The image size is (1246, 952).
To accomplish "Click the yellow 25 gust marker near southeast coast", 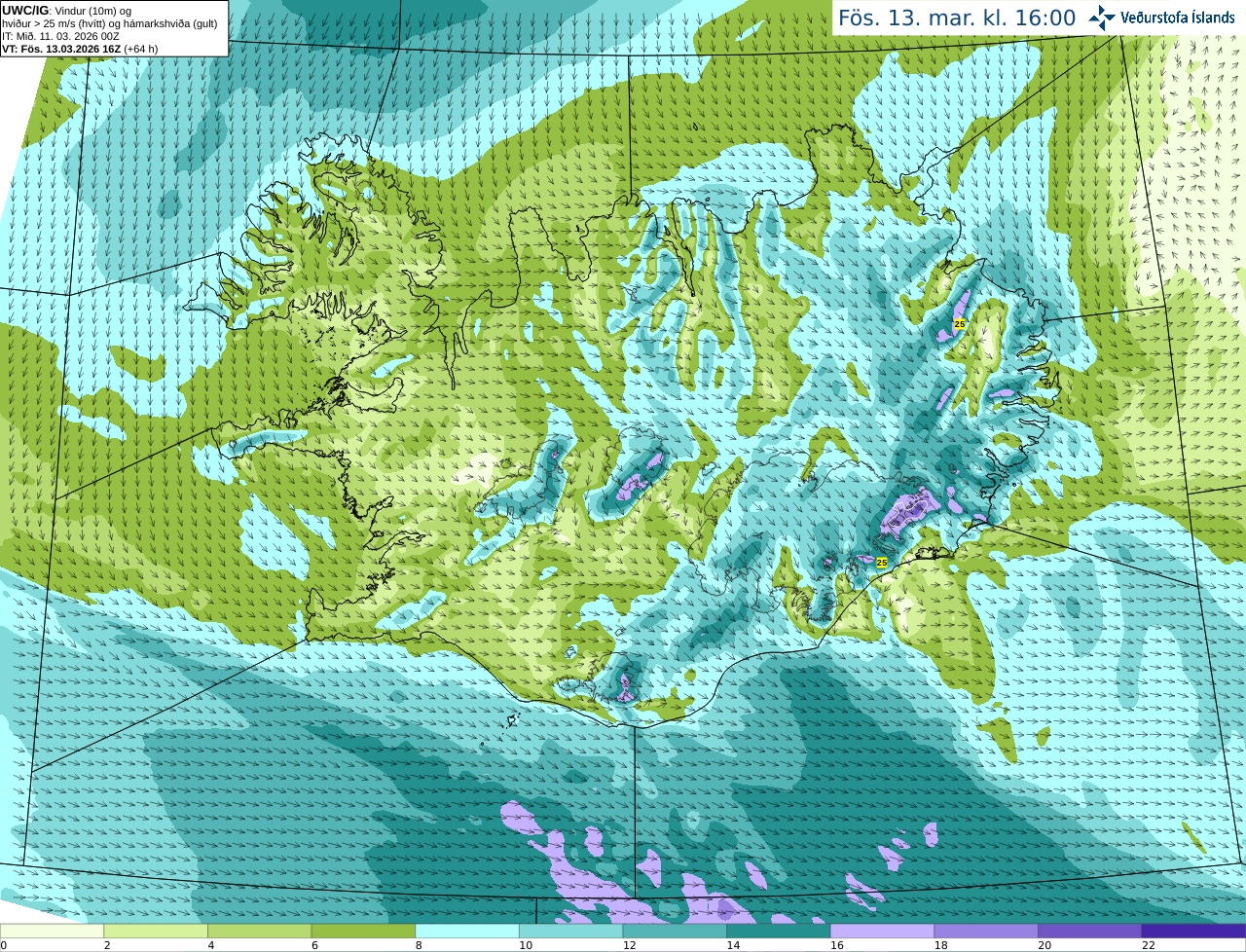I will pos(882,563).
